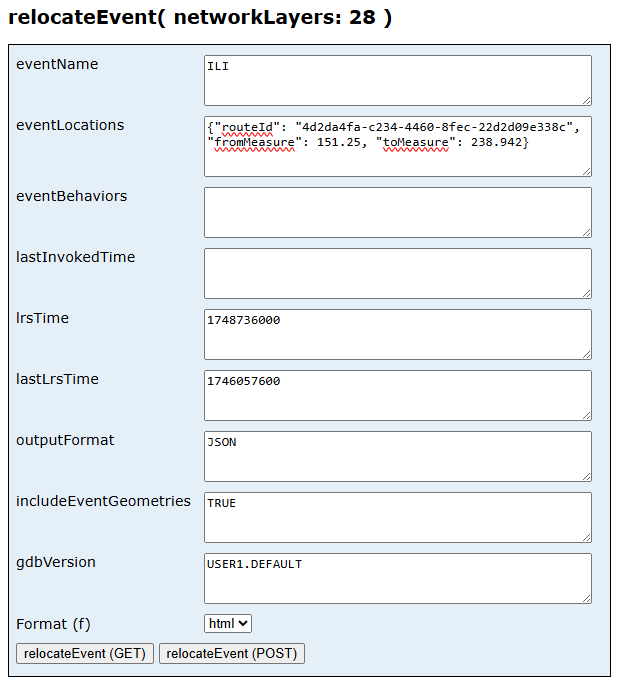Select the lrsTime field containing 1748736000
The image size is (625, 692).
(397, 334)
